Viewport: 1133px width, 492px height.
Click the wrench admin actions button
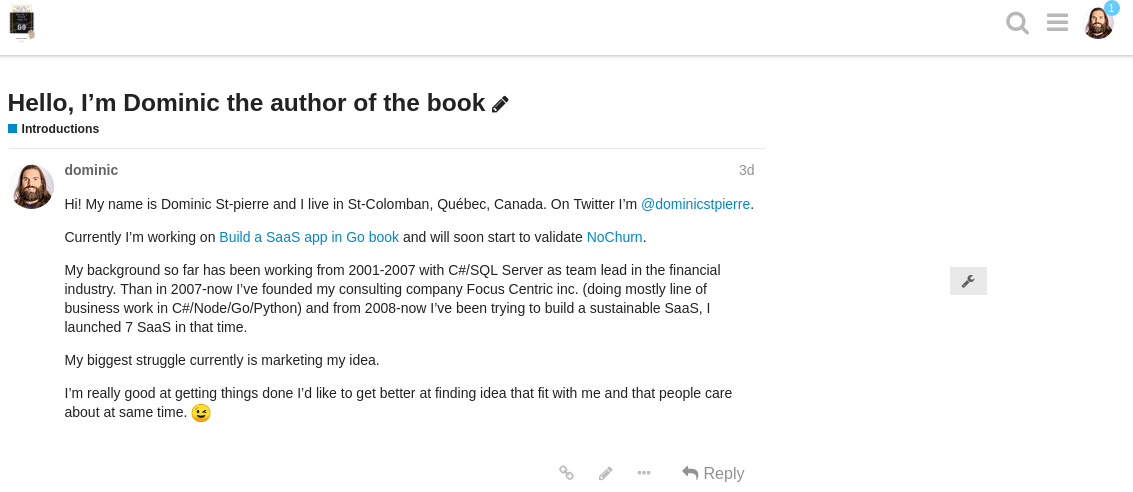(968, 281)
